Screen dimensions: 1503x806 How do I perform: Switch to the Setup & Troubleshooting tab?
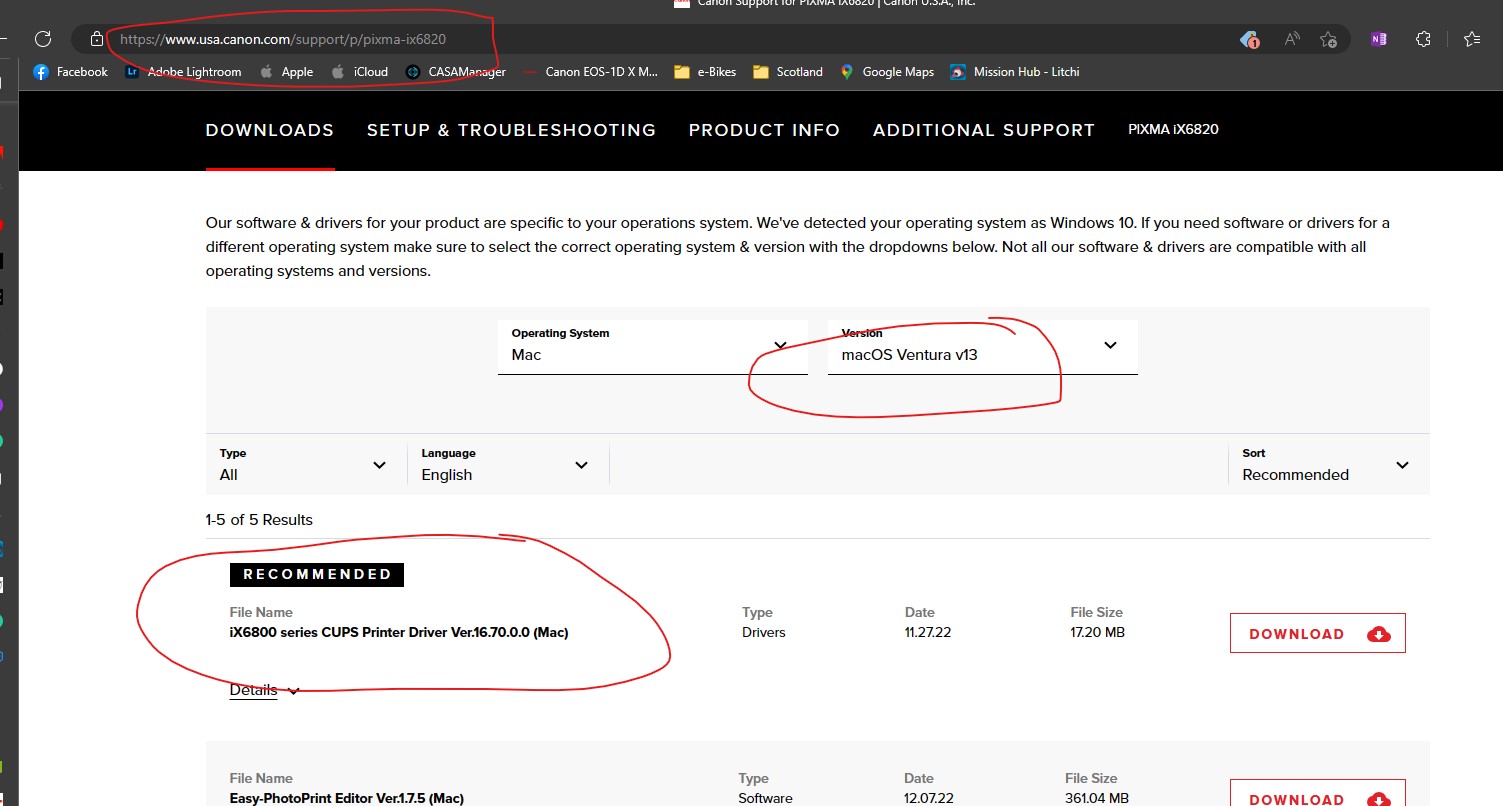[x=511, y=130]
